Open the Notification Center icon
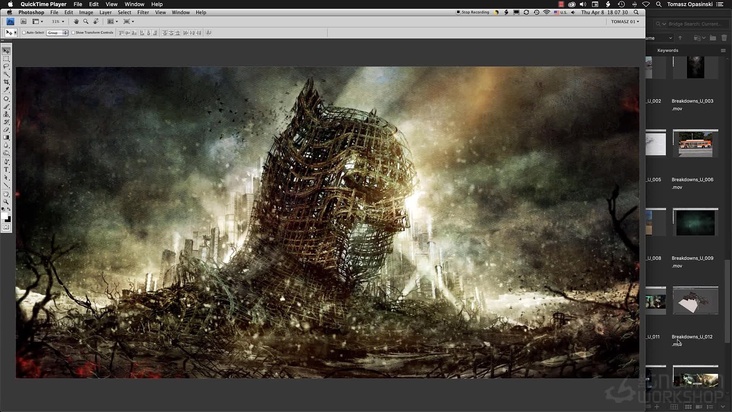Screen dimensions: 732x412 (x=721, y=4)
